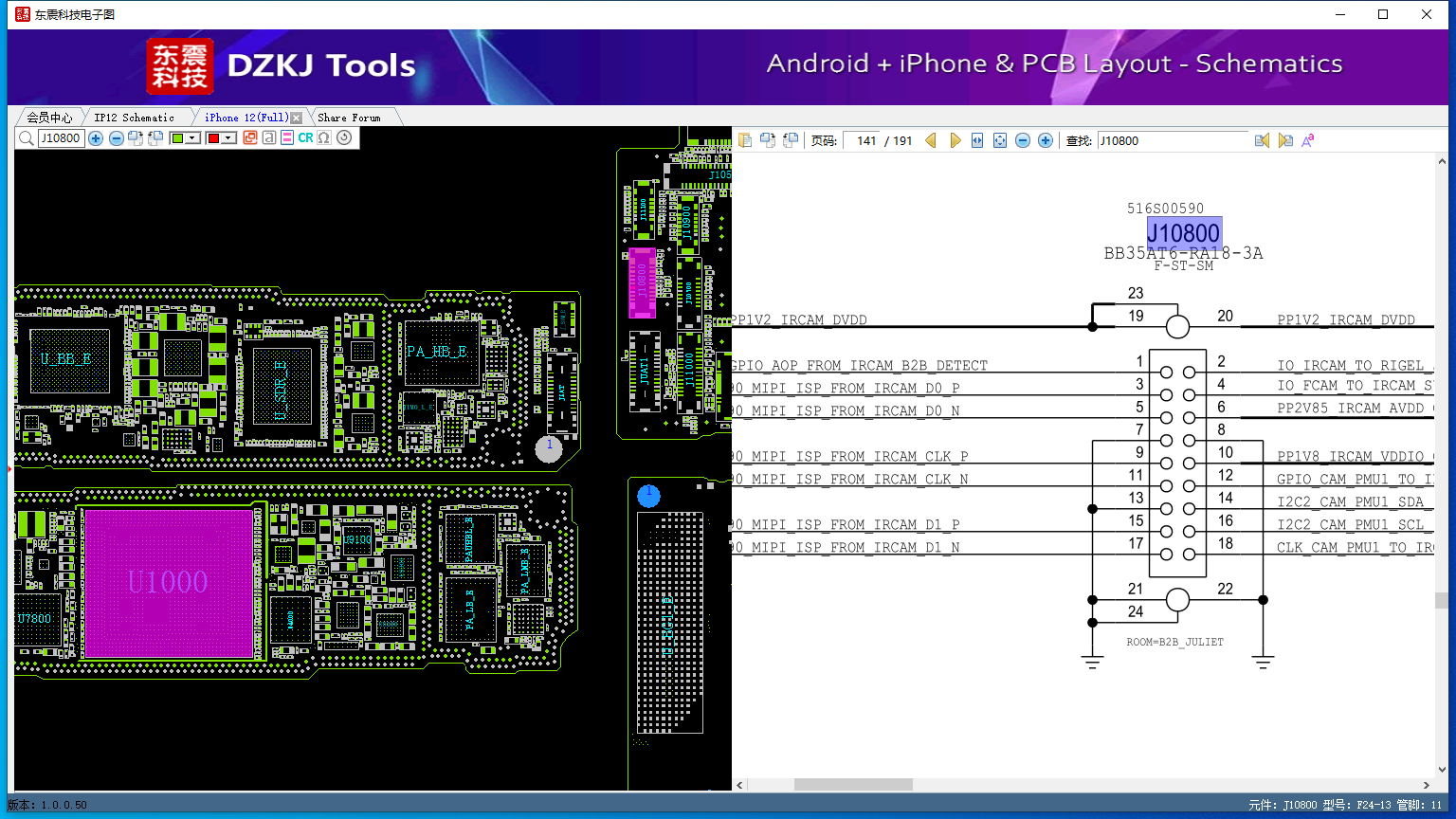Select the U1000 chip on PCB

click(x=168, y=582)
